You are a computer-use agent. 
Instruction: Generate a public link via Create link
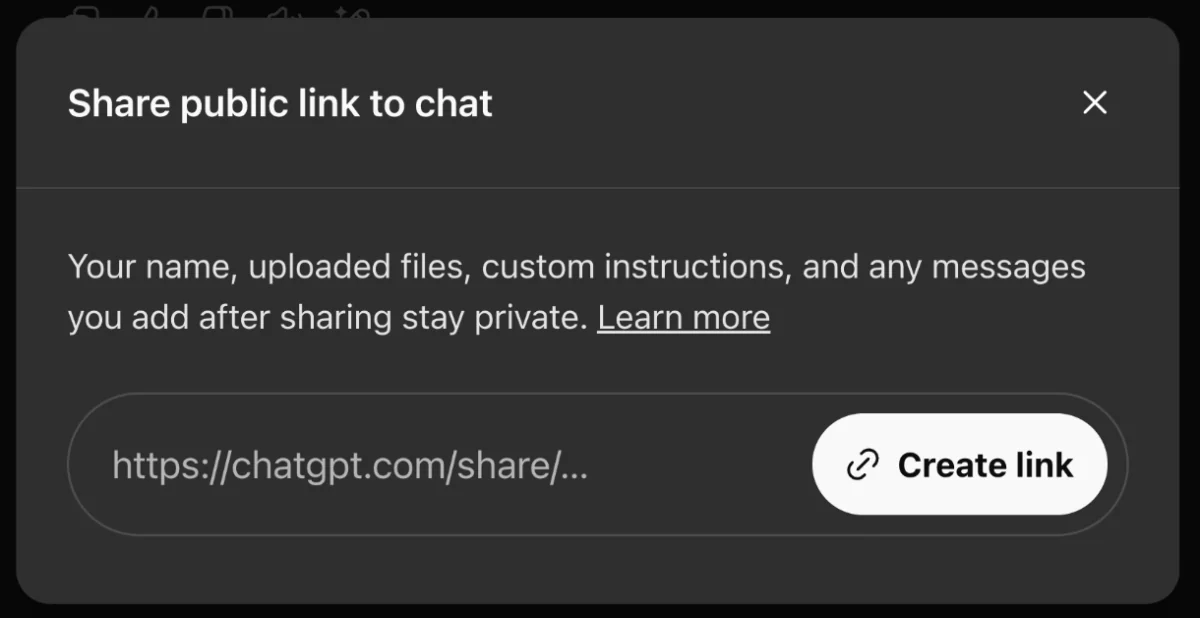point(960,465)
